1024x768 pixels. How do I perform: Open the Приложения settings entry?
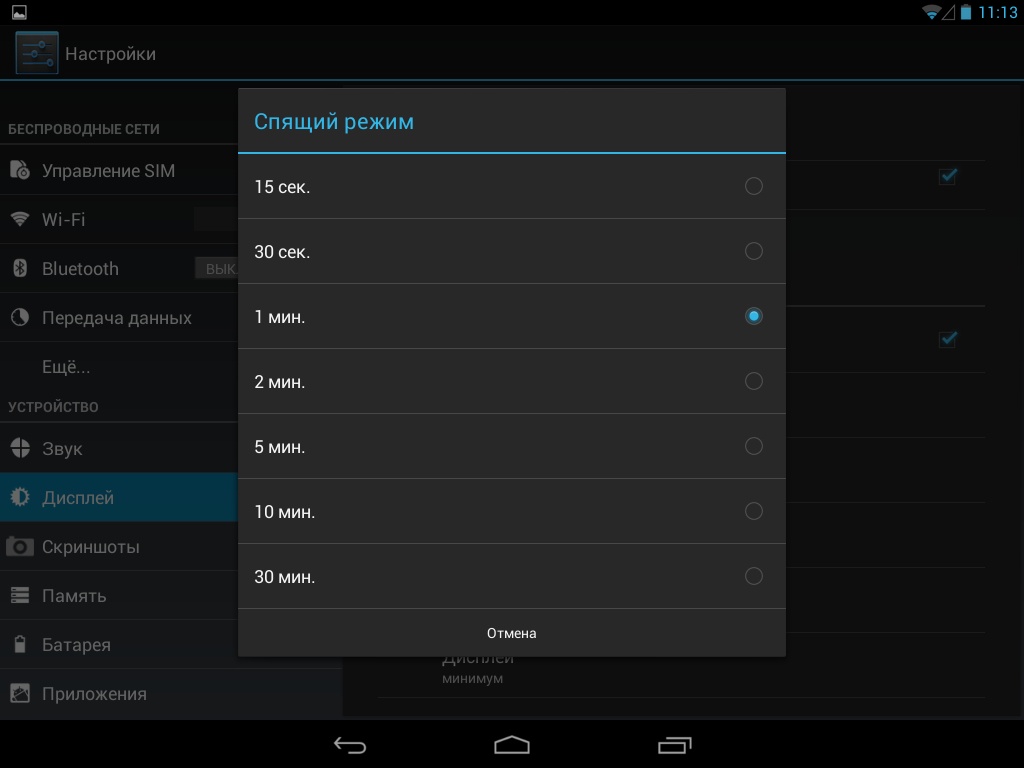point(94,694)
